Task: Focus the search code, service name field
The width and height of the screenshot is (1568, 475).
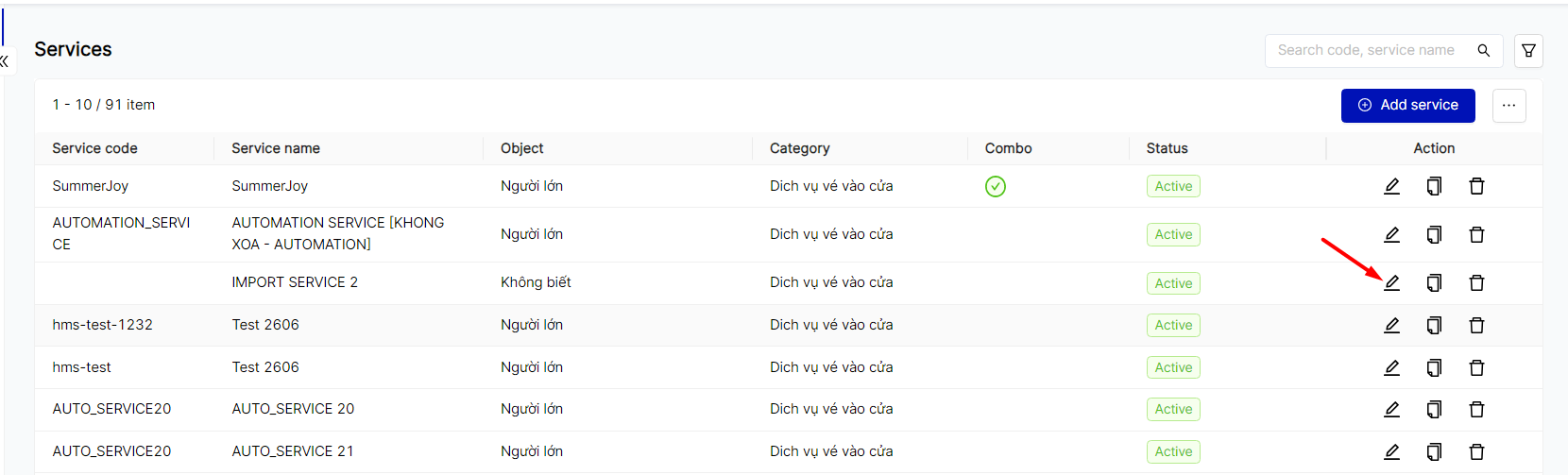Action: (x=1366, y=51)
